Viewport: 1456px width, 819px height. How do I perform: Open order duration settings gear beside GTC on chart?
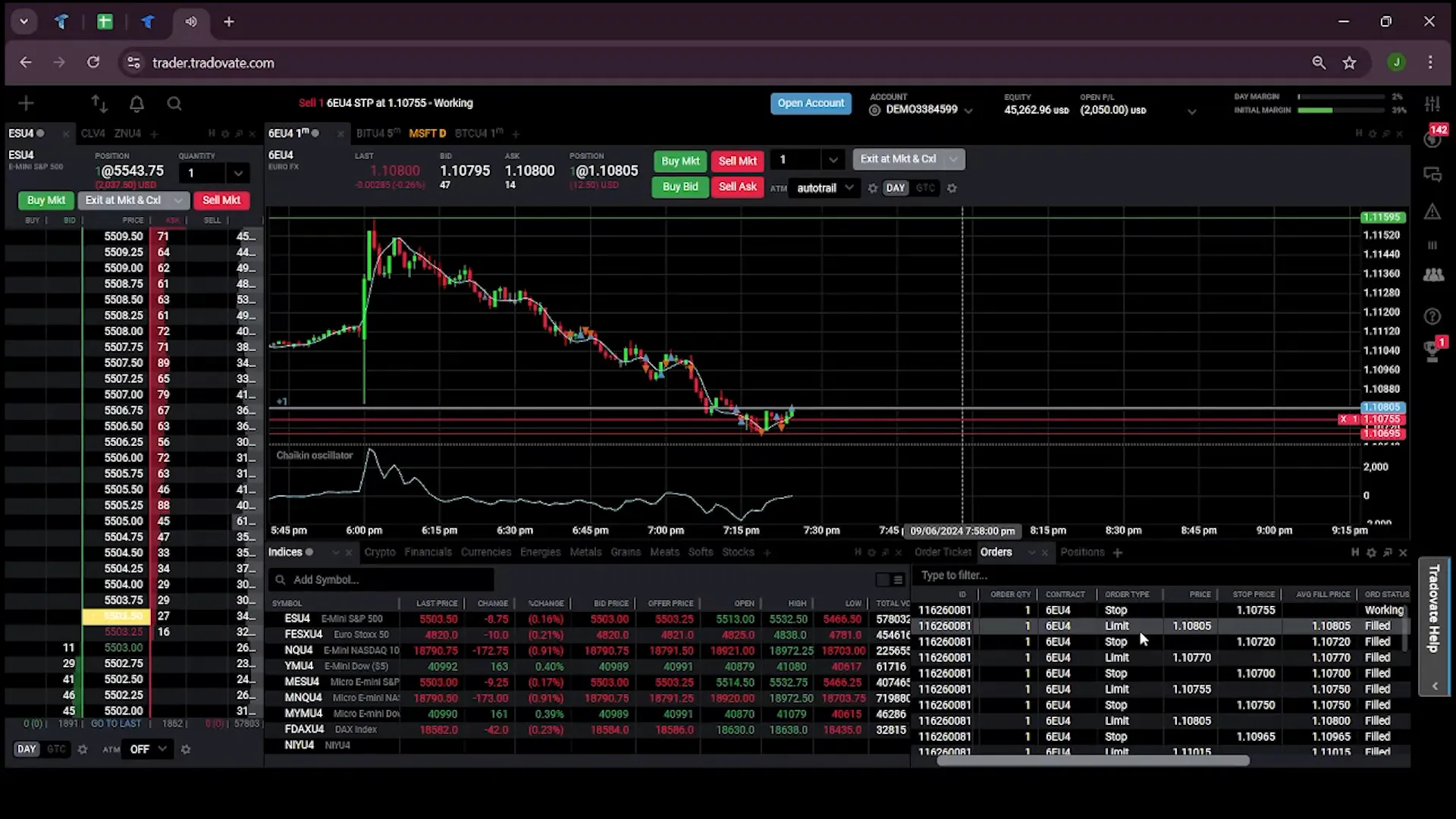tap(952, 188)
